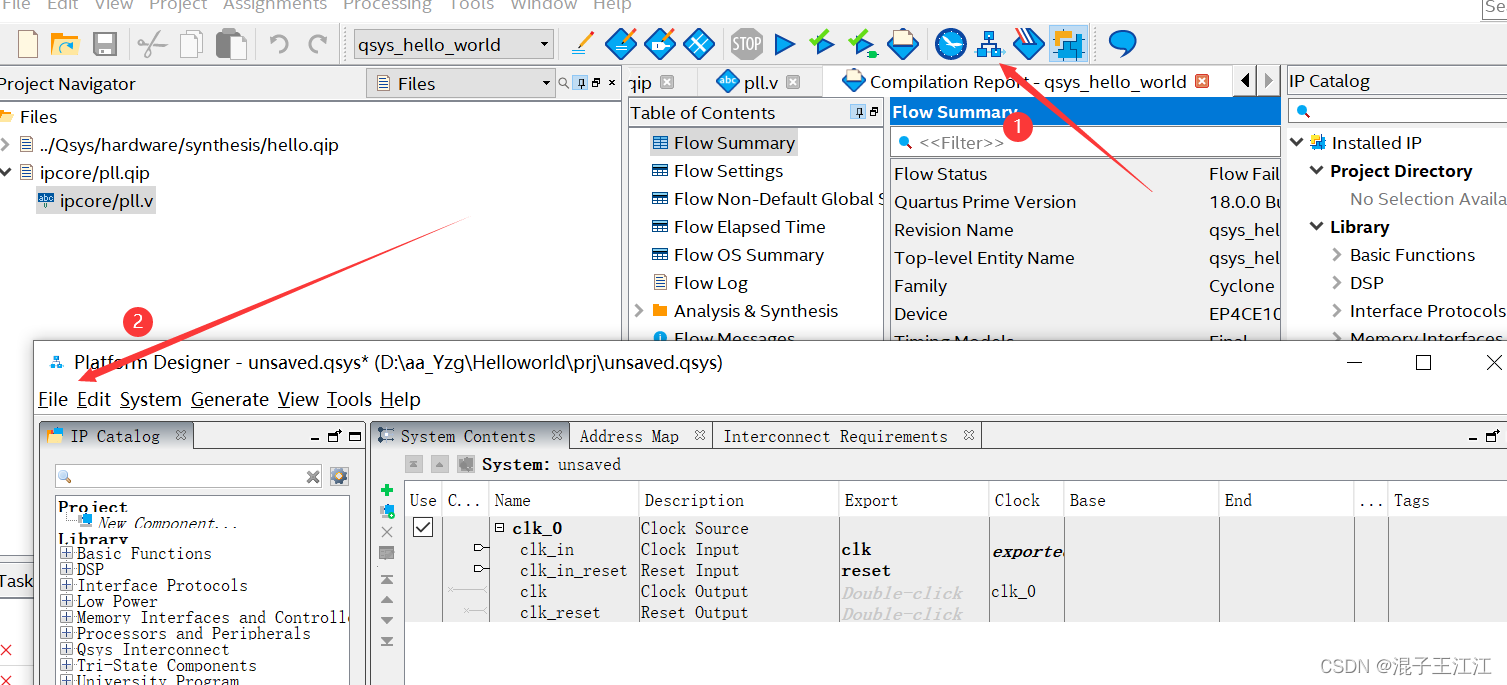Expand the hello.qip file node
The height and width of the screenshot is (685, 1507).
[6, 145]
